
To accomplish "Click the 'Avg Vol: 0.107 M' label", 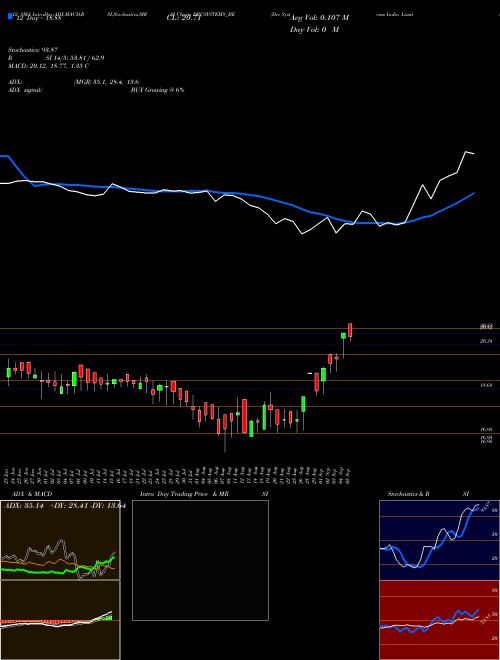I will pos(319,18).
